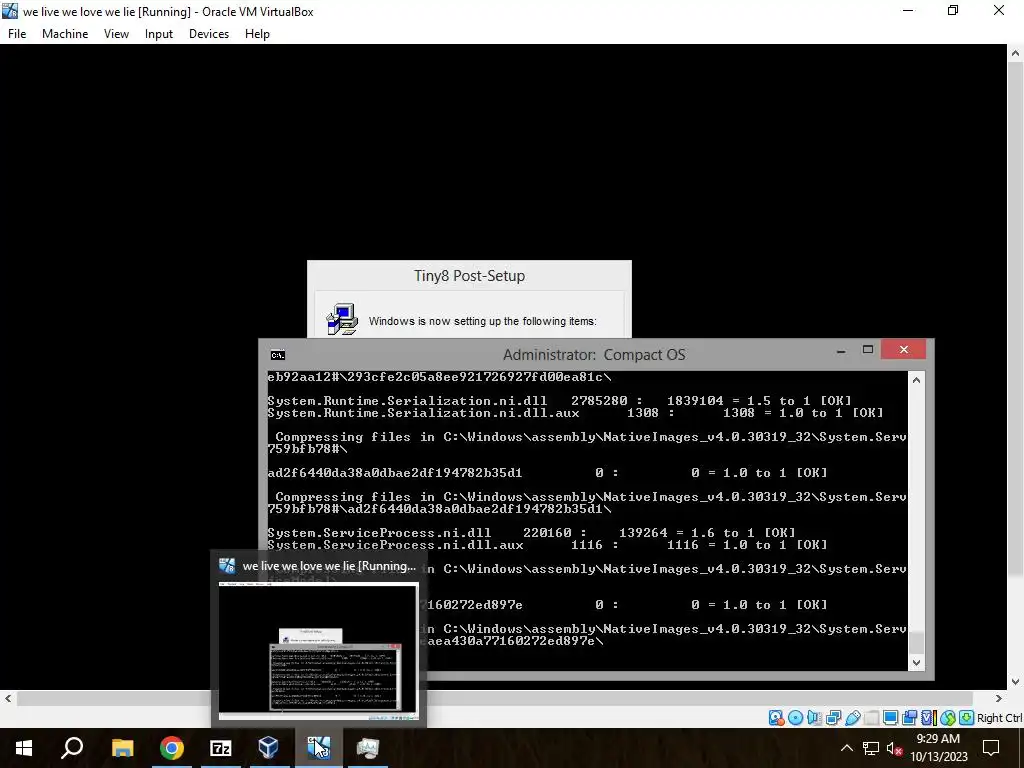This screenshot has width=1024, height=768.
Task: Click the 'Tiny8 Post-Setup' heading
Action: coord(470,276)
